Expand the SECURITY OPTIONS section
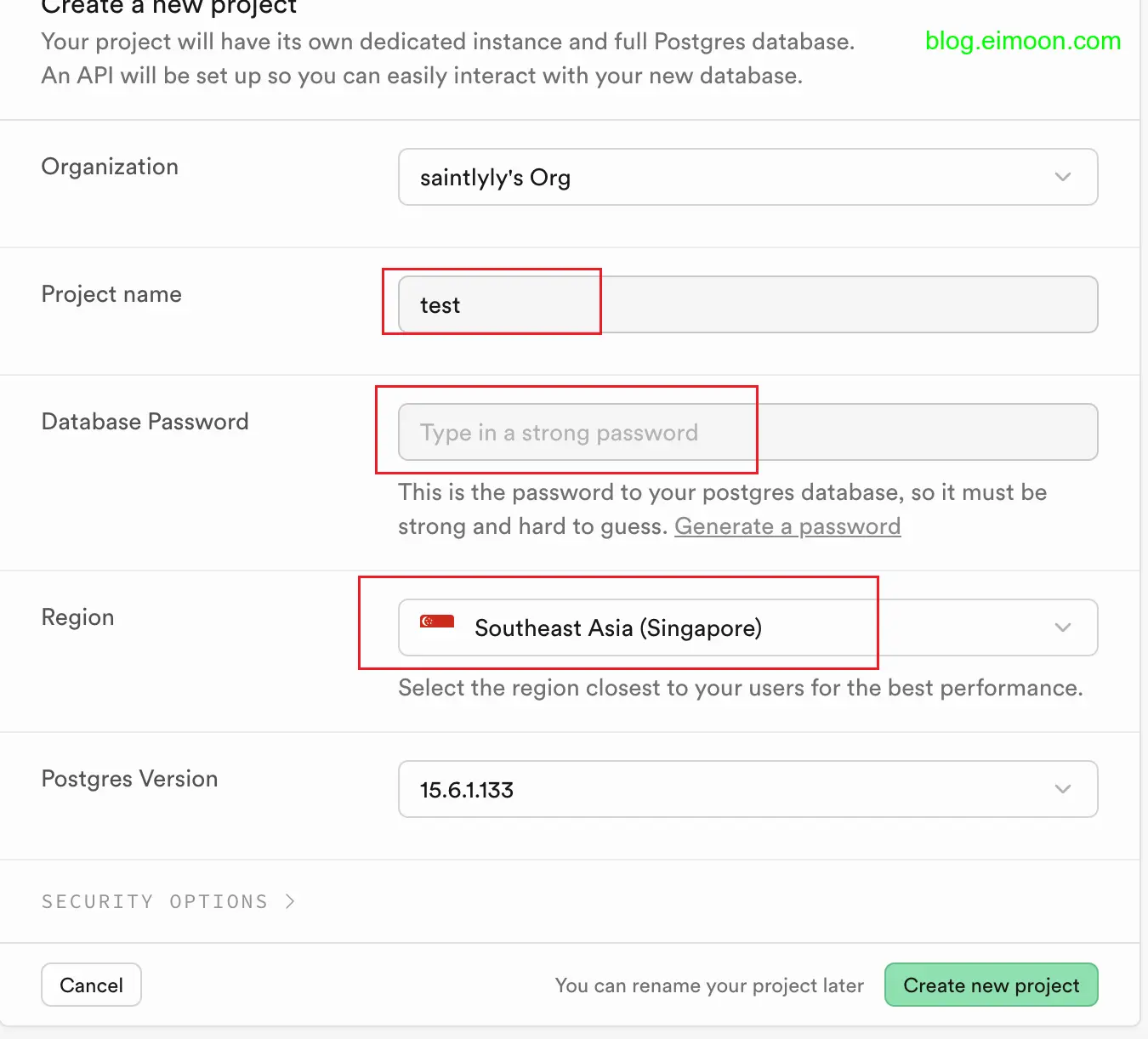Image resolution: width=1148 pixels, height=1039 pixels. [155, 901]
